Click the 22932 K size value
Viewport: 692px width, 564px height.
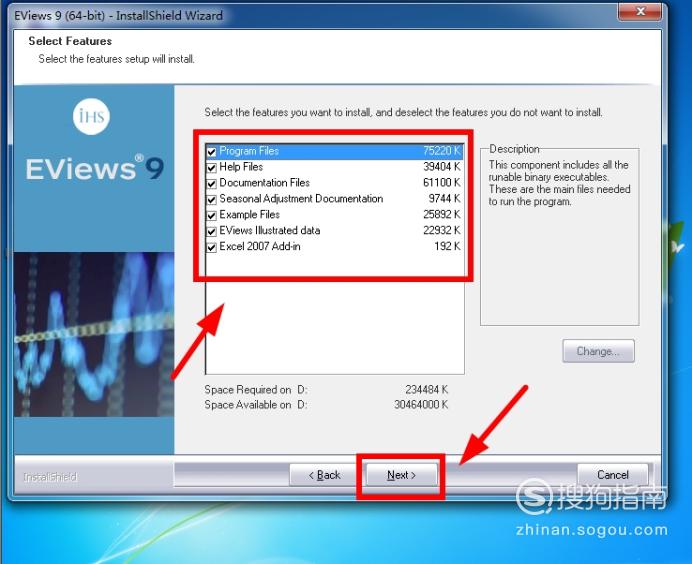[x=442, y=230]
